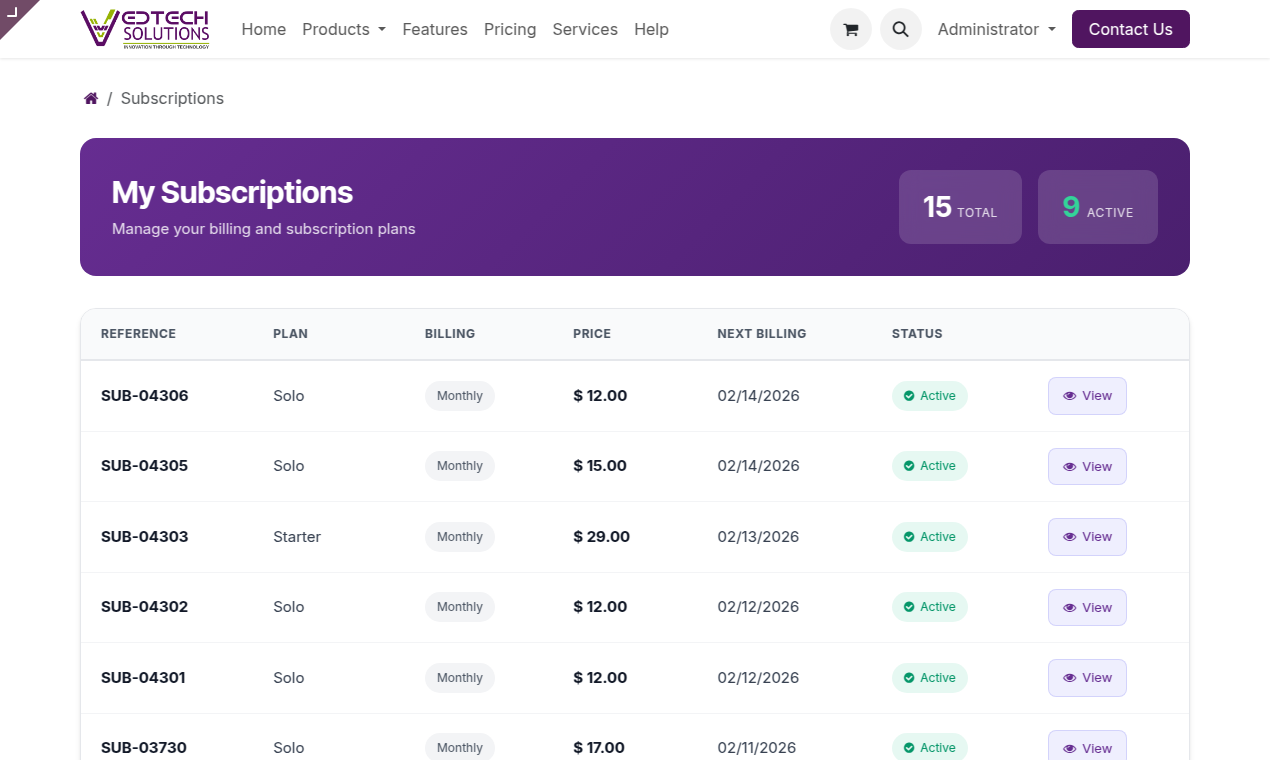Click the My Subscriptions heading
The image size is (1270, 760).
(x=232, y=192)
